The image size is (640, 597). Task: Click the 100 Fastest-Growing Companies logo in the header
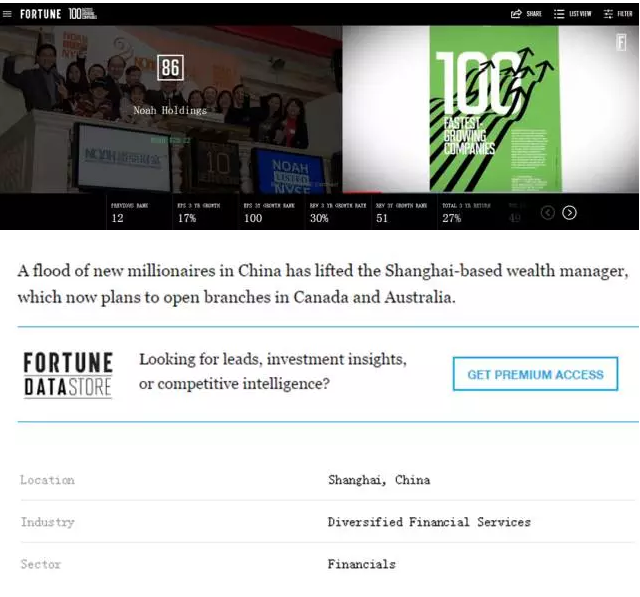click(x=82, y=14)
